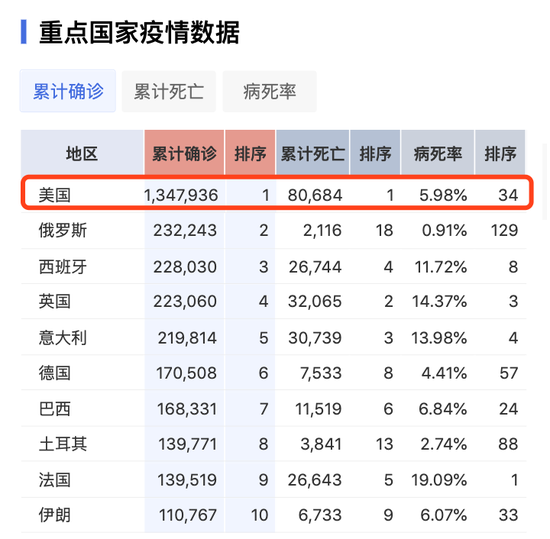Click the death count 11,519
Image resolution: width=550 pixels, height=539 pixels.
(318, 409)
